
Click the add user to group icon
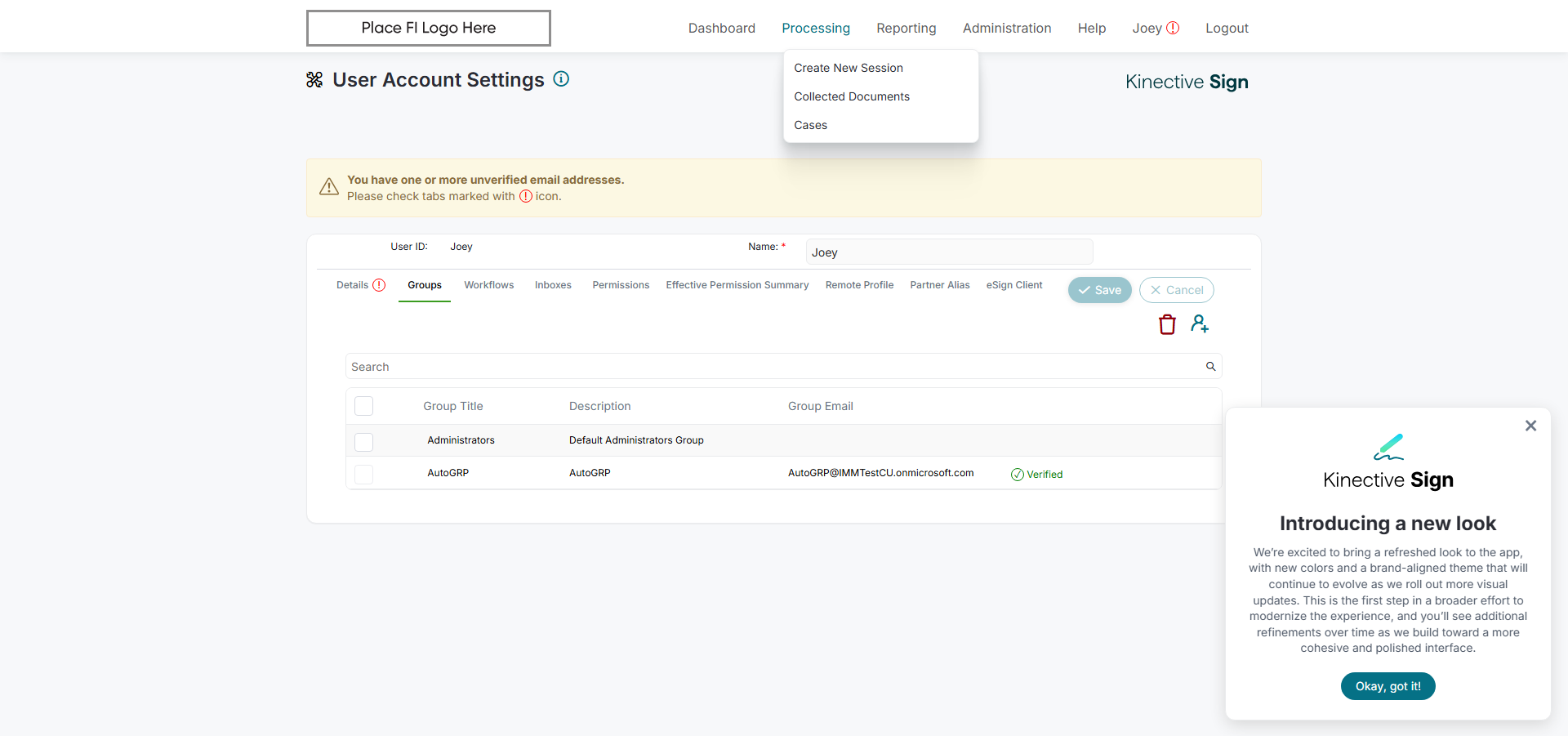point(1200,324)
